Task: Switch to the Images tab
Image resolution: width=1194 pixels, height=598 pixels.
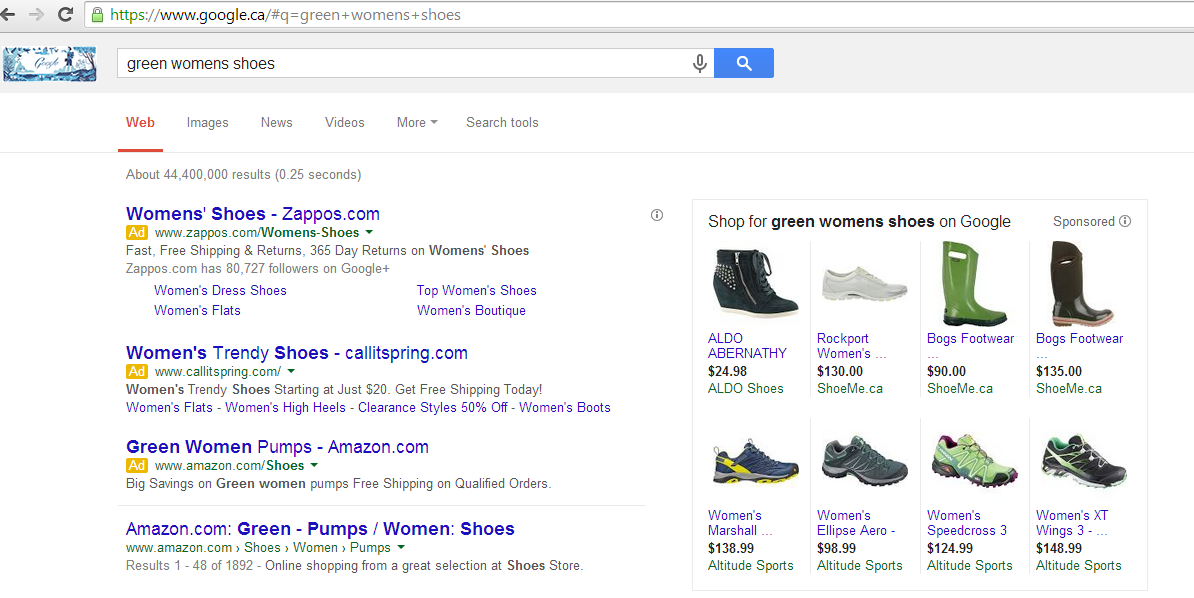Action: [207, 123]
